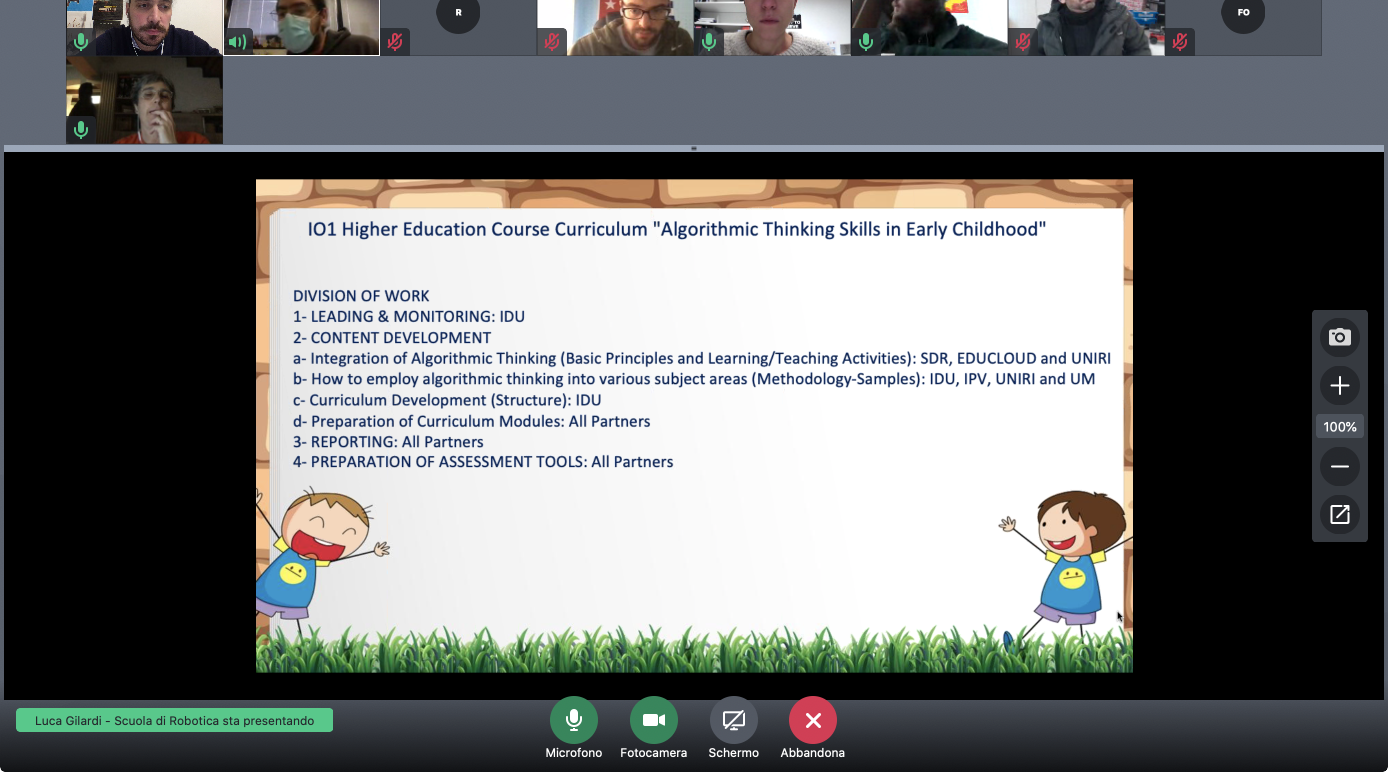Zoom in on the presentation with the plus icon
1388x772 pixels.
point(1339,385)
